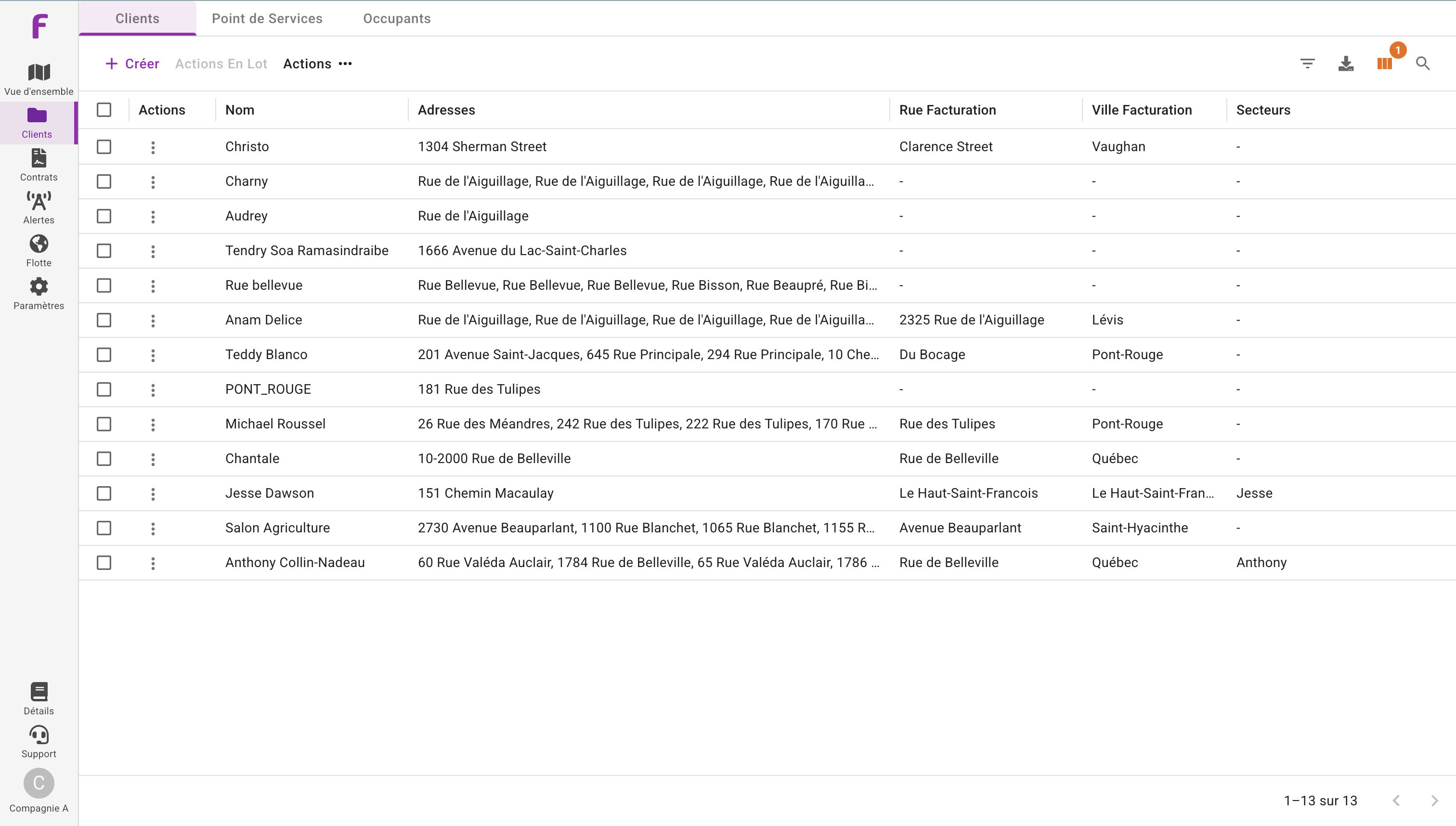Expand Actions three-dots menu in toolbar
Screen dimensions: 1456x826
tap(345, 64)
